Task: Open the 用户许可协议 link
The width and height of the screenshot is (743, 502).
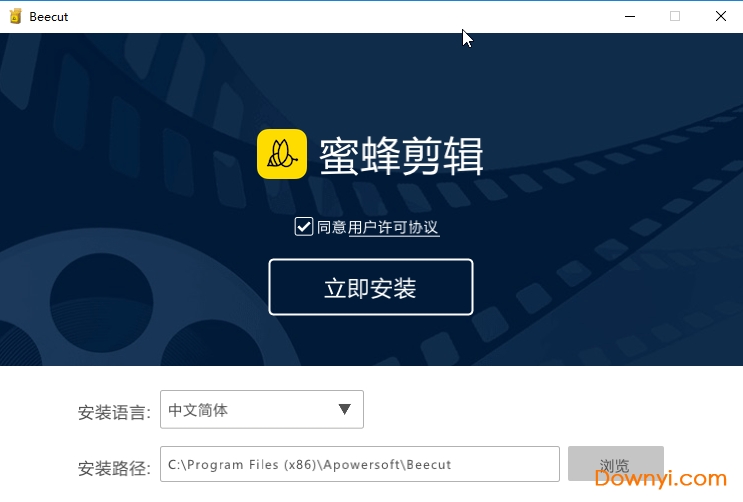Action: 393,227
